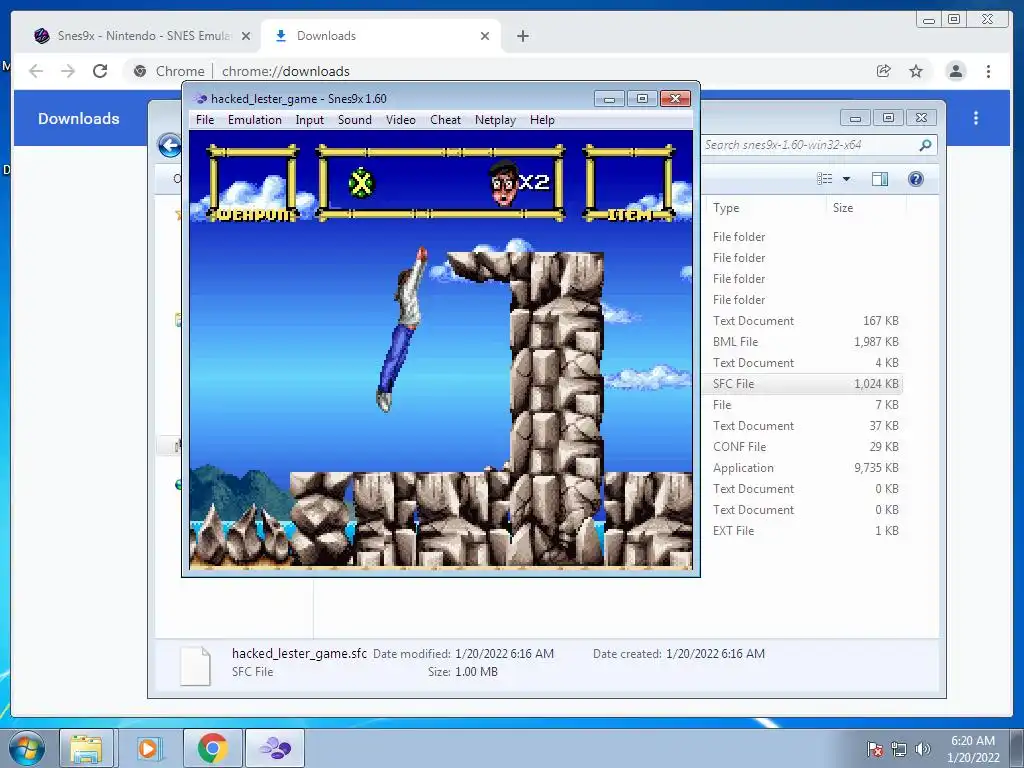The width and height of the screenshot is (1024, 768).
Task: Switch to the Snes9x - Nintendo SNES Emulator tab
Action: click(142, 36)
